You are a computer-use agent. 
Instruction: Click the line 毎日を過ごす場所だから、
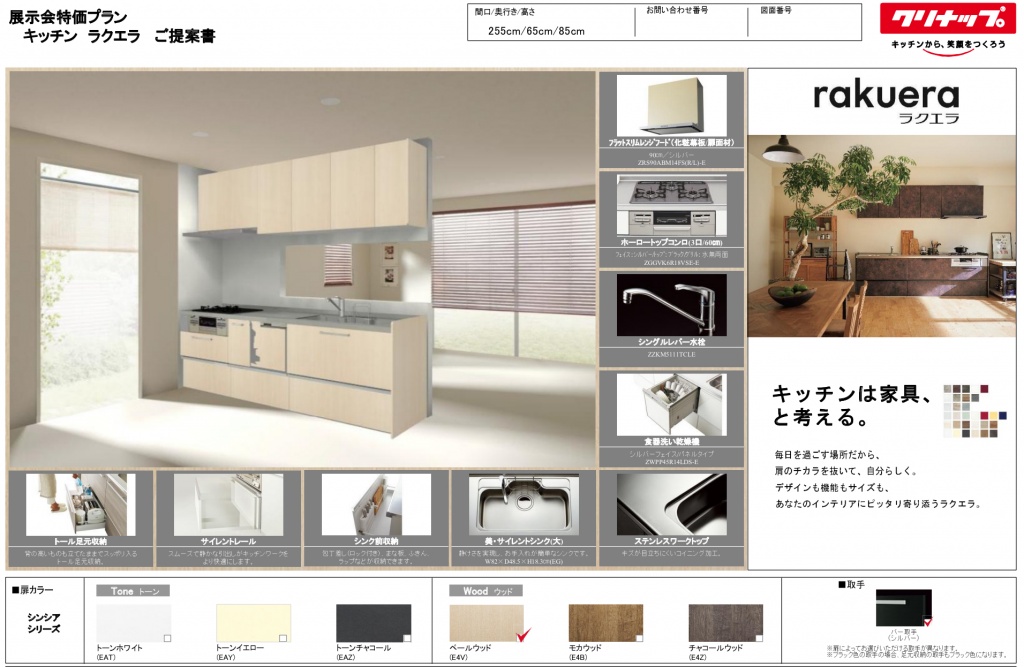pyautogui.click(x=827, y=455)
